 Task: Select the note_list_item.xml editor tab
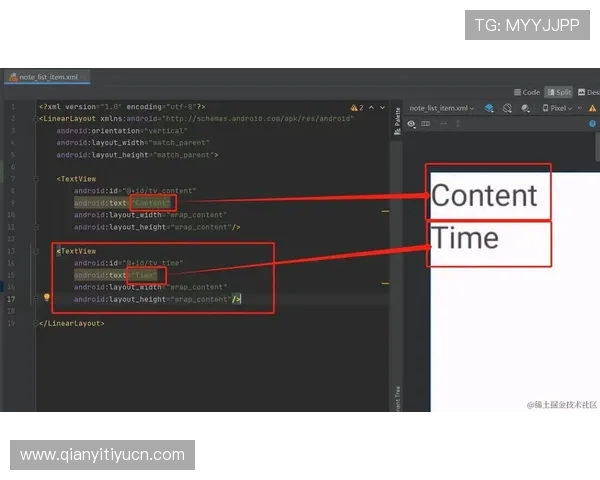coord(47,77)
